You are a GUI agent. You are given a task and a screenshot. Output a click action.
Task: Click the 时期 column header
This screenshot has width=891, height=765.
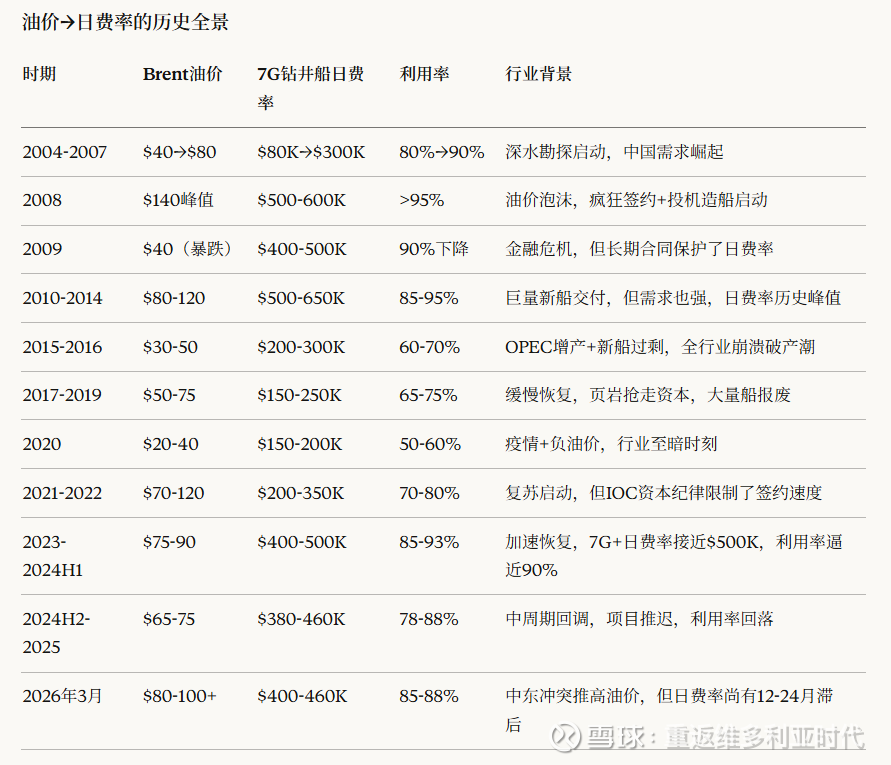[x=39, y=74]
